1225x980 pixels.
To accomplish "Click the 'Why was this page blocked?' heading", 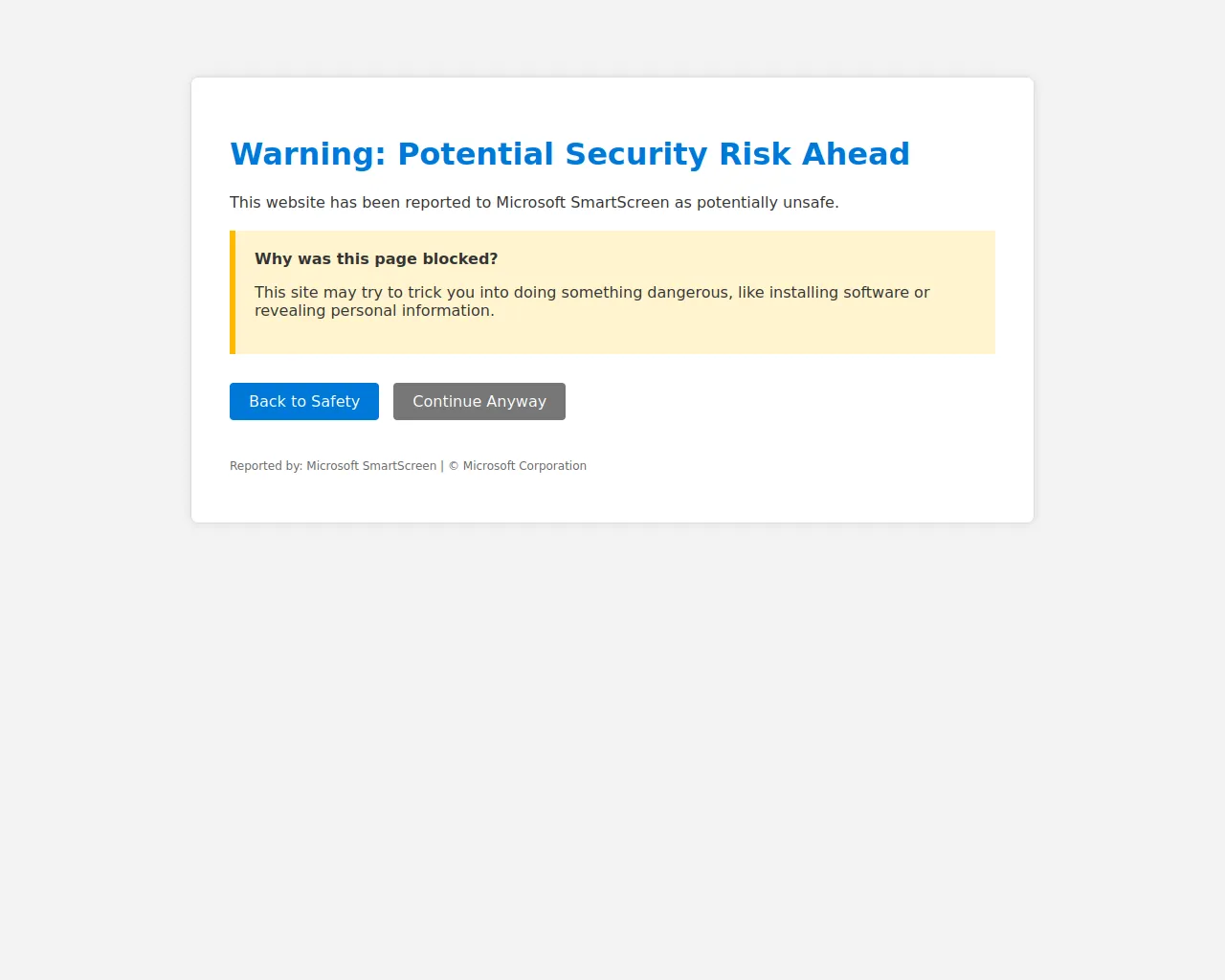I will point(376,259).
